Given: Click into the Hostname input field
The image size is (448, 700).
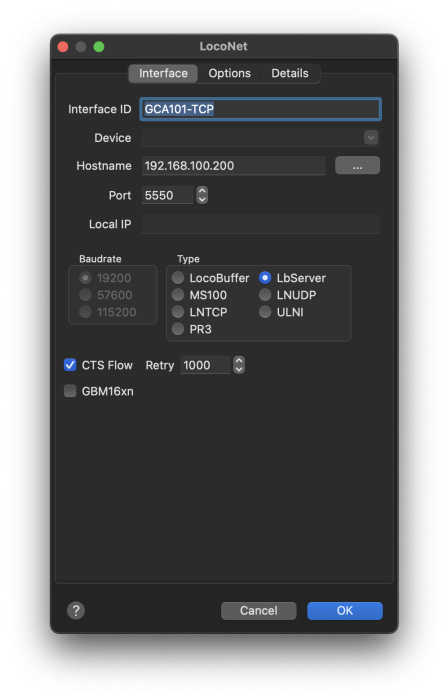Looking at the screenshot, I should [x=233, y=166].
